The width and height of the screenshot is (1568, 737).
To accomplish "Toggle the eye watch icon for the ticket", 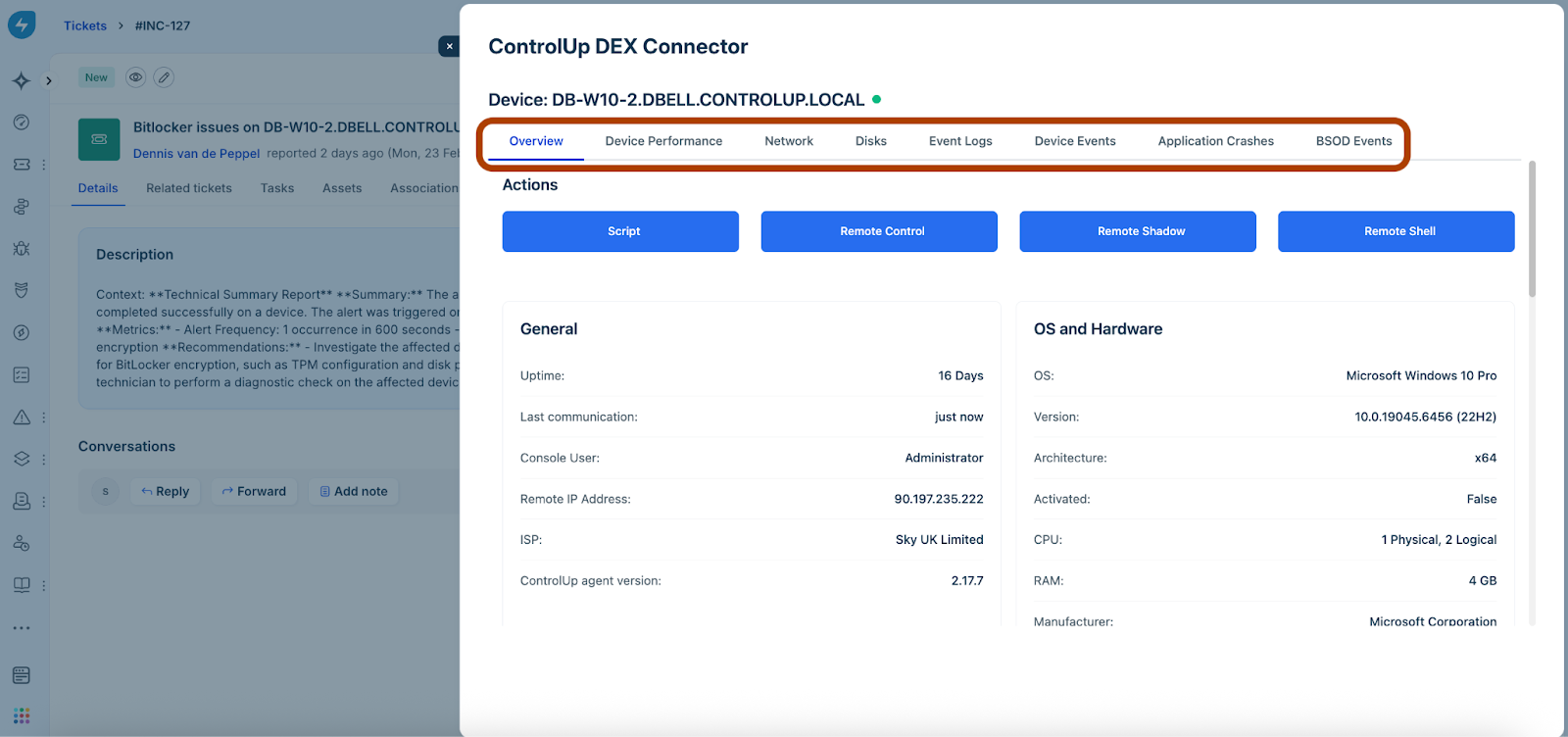I will tap(136, 77).
